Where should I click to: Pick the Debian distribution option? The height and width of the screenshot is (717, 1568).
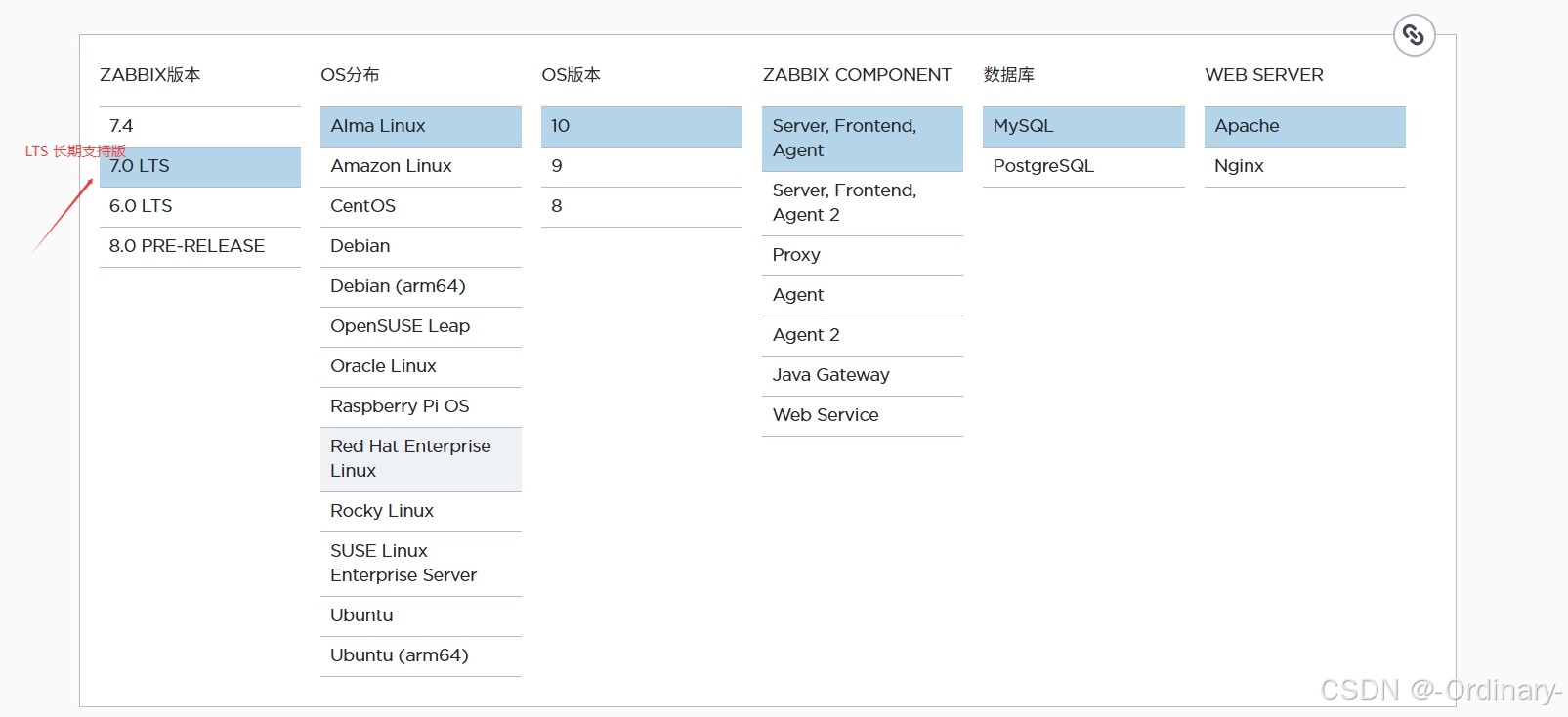point(421,246)
